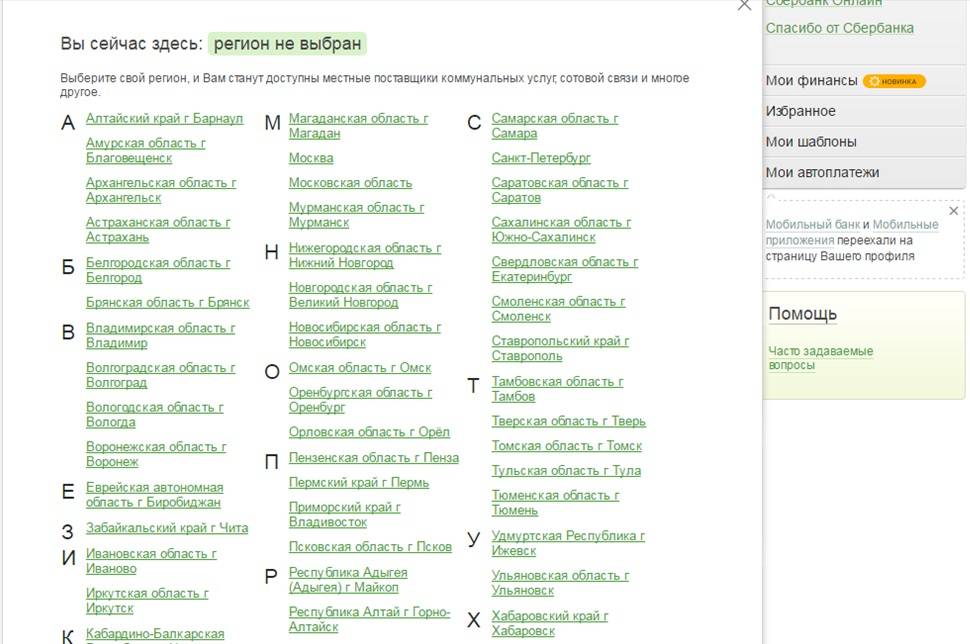Select Санкт-Петербург region
Image resolution: width=970 pixels, height=644 pixels.
[541, 158]
